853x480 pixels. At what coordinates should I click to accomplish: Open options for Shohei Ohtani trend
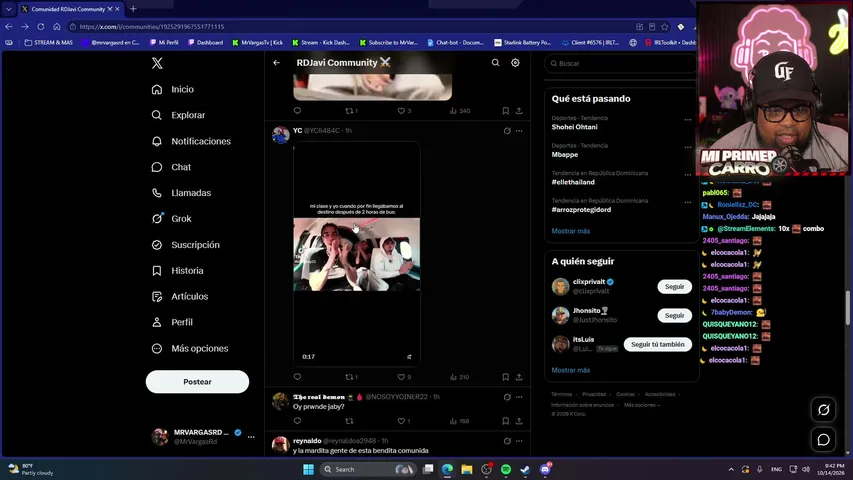pos(688,119)
